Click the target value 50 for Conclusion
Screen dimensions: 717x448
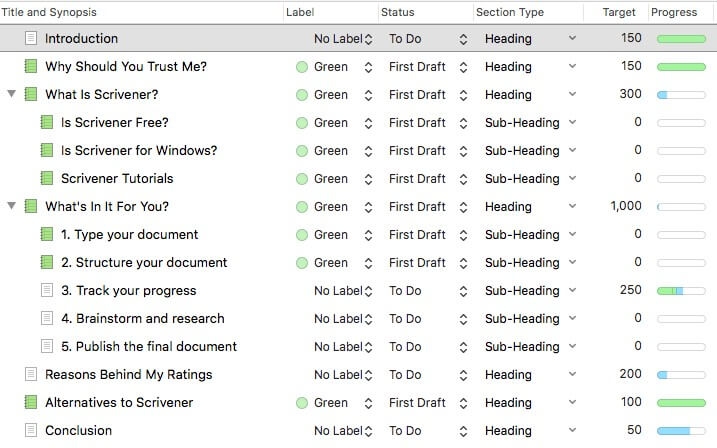pyautogui.click(x=634, y=430)
